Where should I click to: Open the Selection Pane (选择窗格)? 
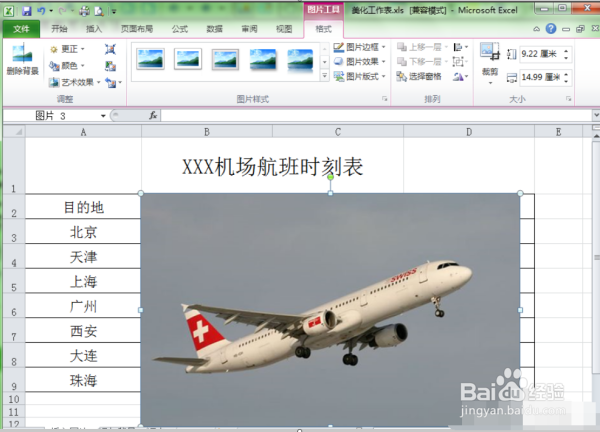coord(419,77)
